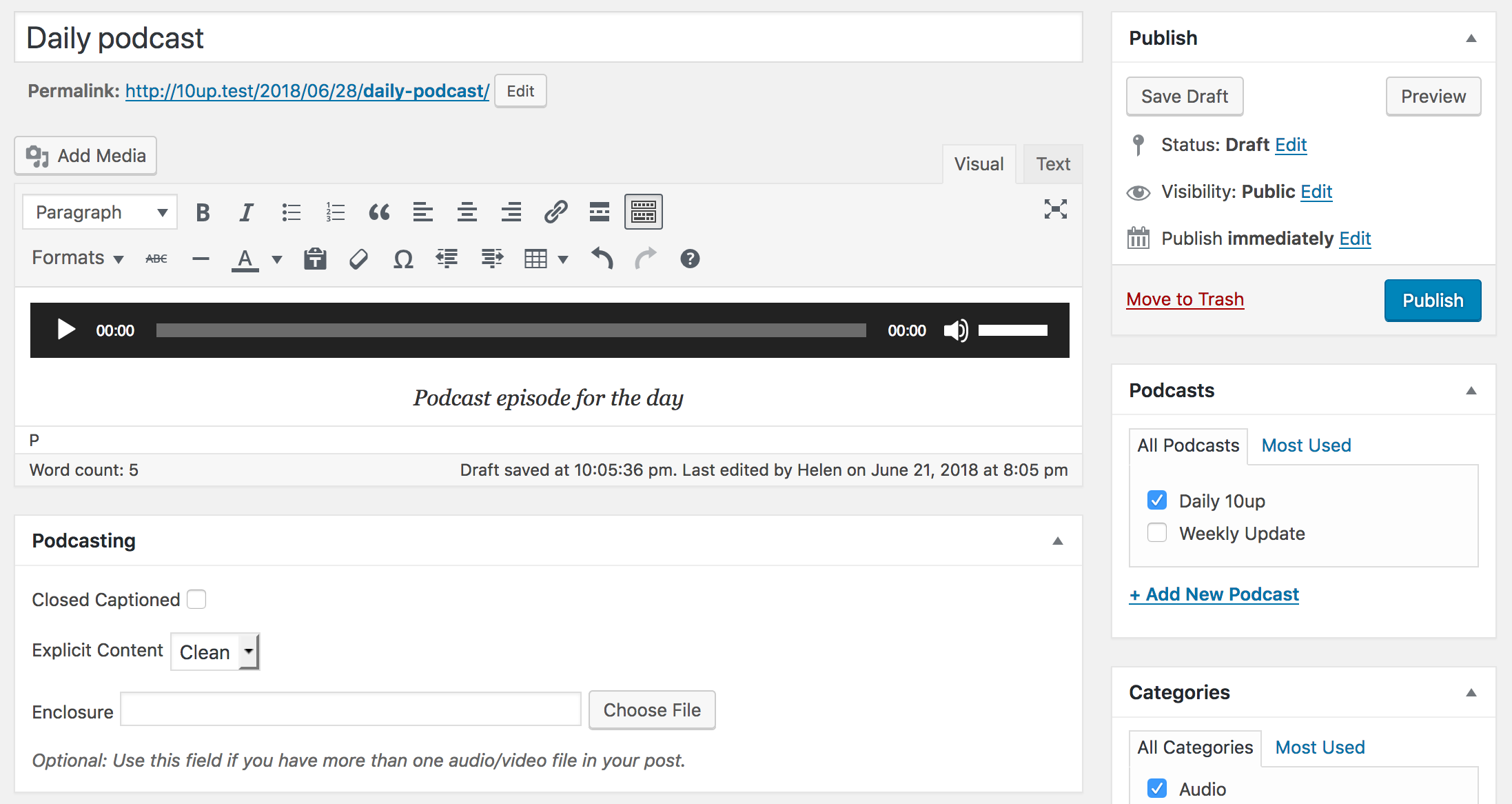Insert a blockquote with the quote icon
The height and width of the screenshot is (804, 1512).
(379, 212)
